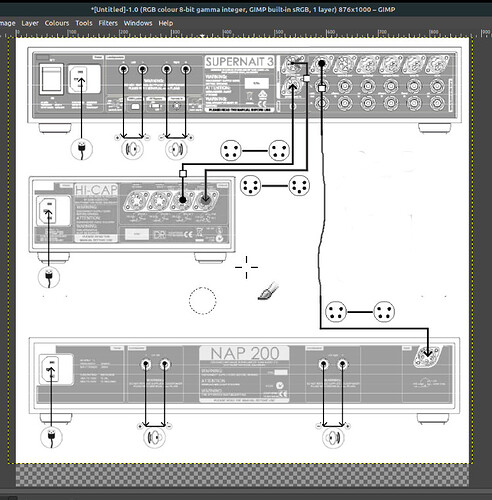Click right loudspeaker icon under NAP 200
Screen dimensions: 492x500
pos(333,438)
